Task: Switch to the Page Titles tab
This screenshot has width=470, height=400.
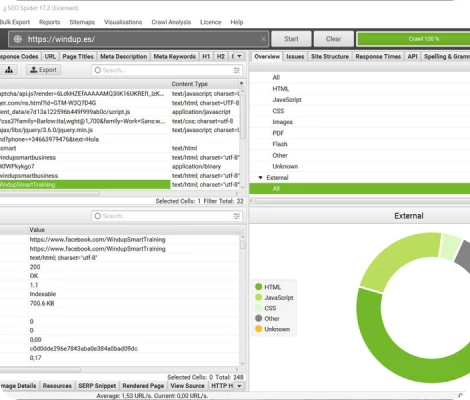Action: (x=78, y=56)
